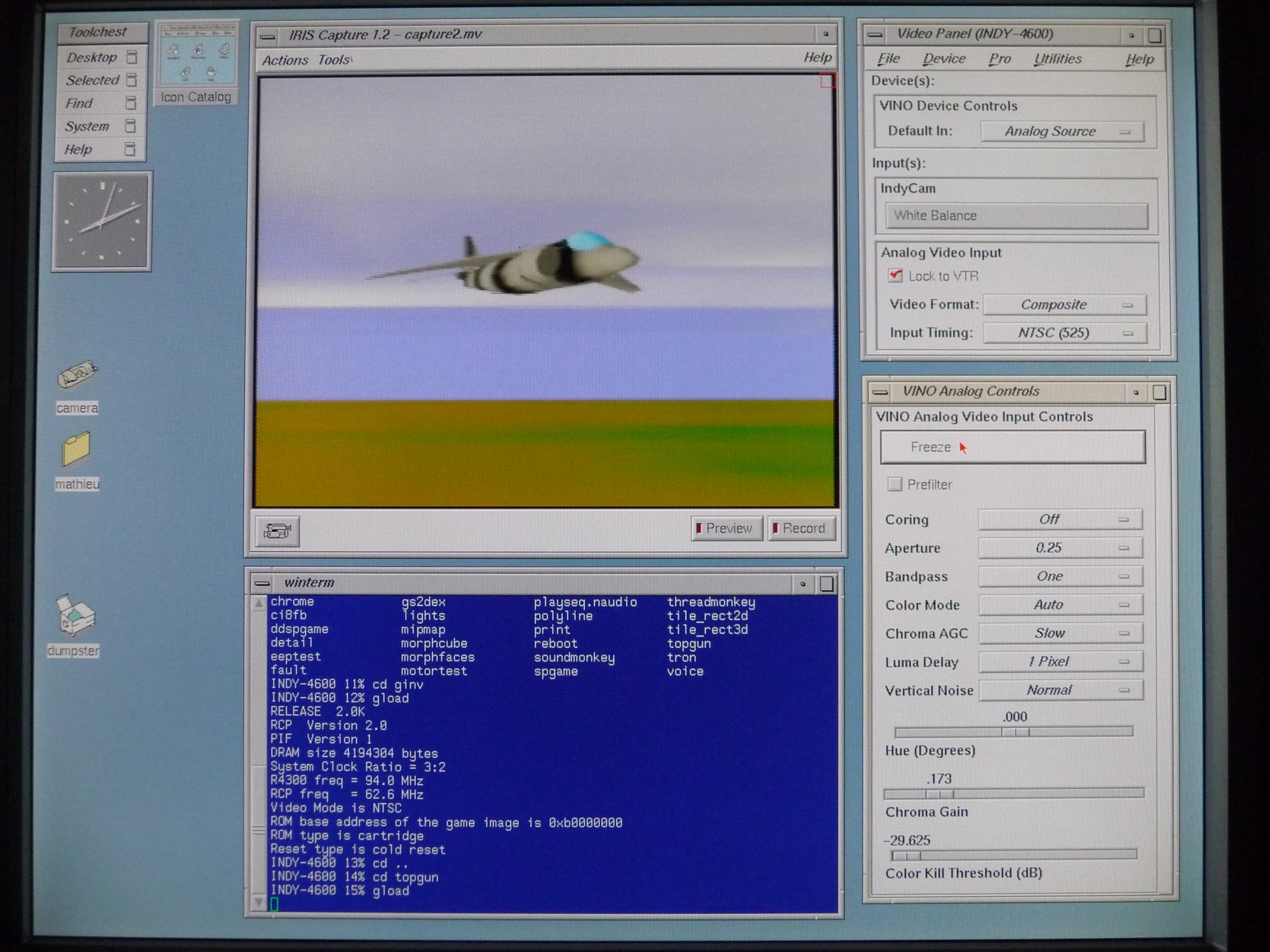1270x952 pixels.
Task: Click the Help tear-off icon in Toolchest
Action: click(130, 149)
